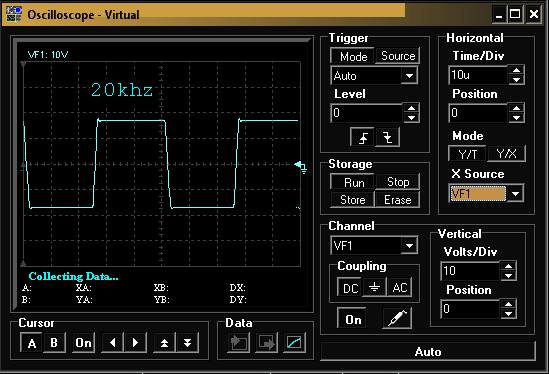
Task: Select rising edge trigger slope icon
Action: click(x=363, y=137)
